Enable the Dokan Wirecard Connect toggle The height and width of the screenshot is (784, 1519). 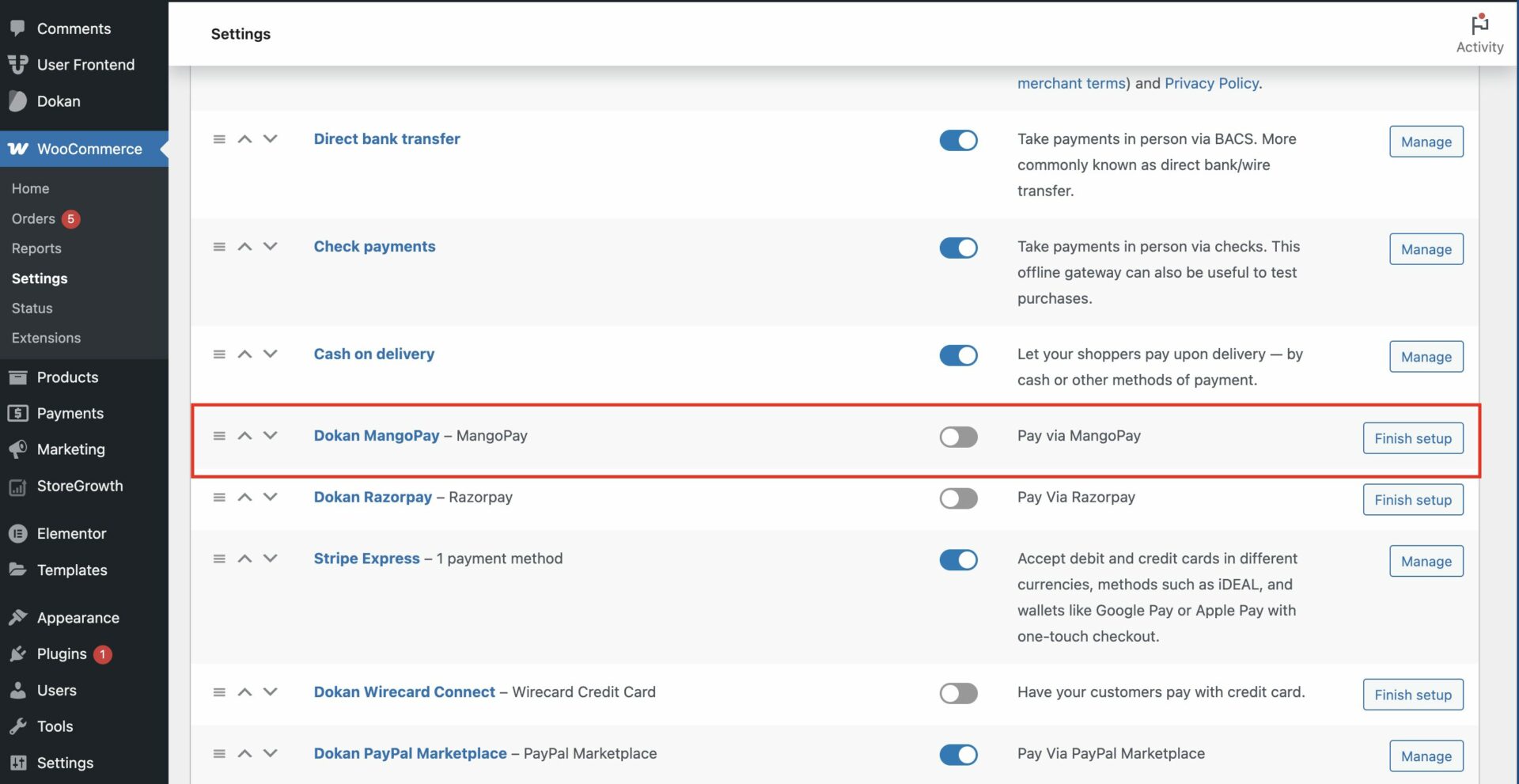958,693
